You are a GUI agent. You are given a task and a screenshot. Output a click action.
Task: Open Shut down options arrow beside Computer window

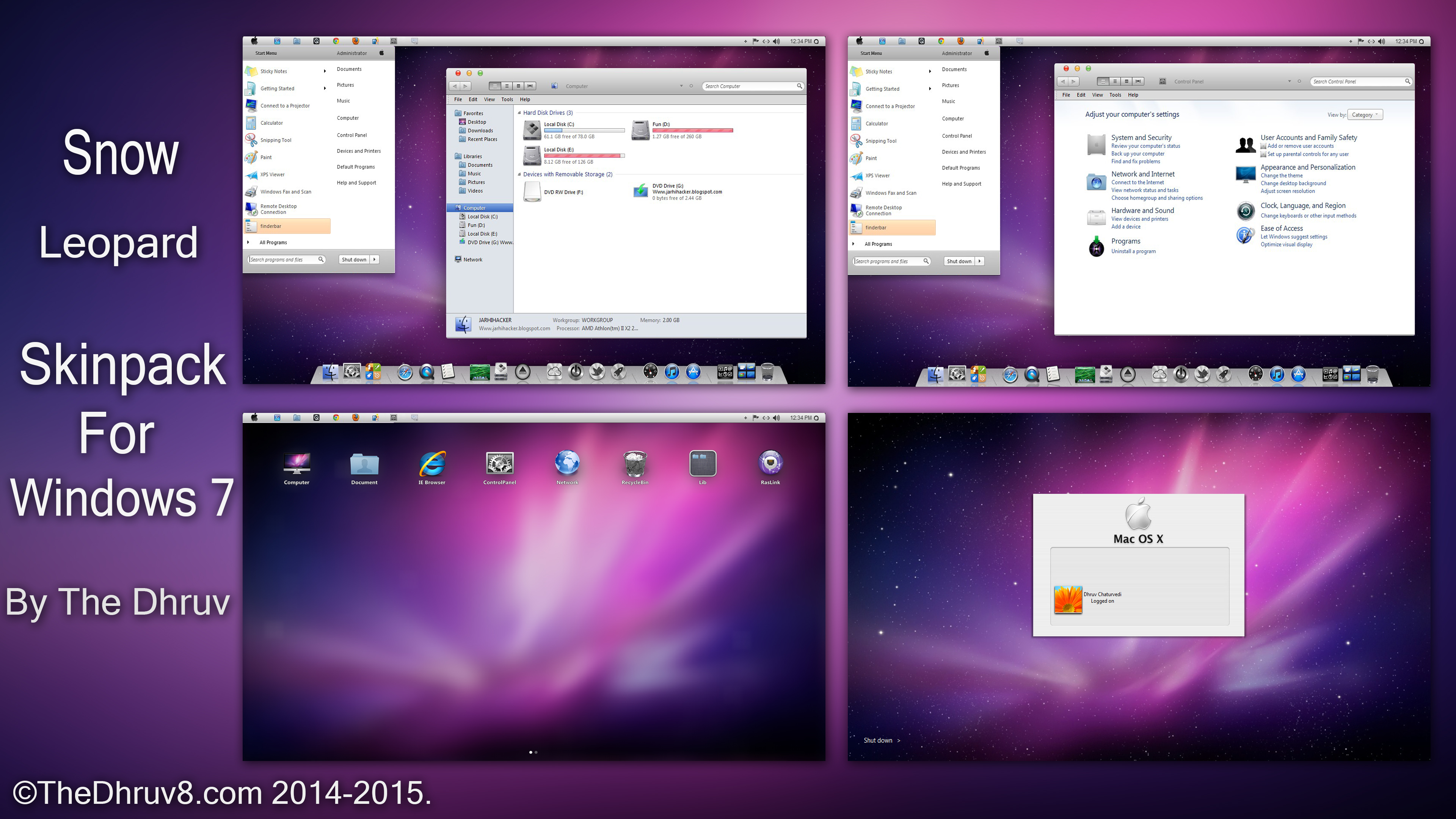374,259
